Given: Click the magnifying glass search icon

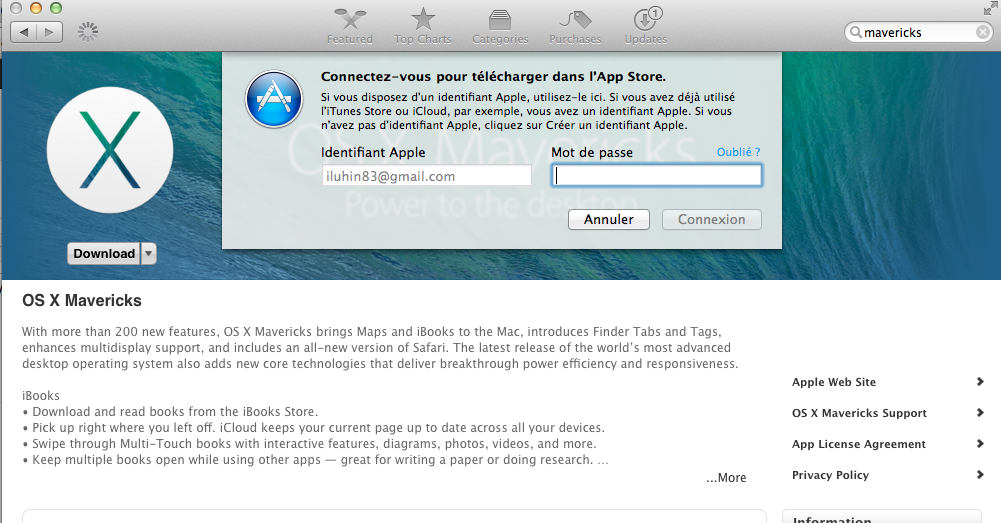Looking at the screenshot, I should tap(855, 32).
